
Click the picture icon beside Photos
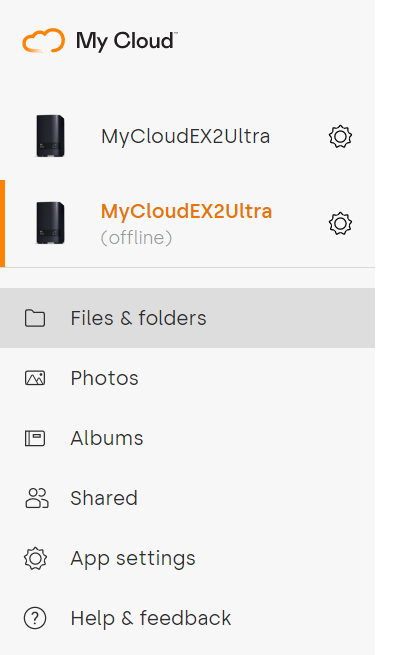[x=35, y=378]
